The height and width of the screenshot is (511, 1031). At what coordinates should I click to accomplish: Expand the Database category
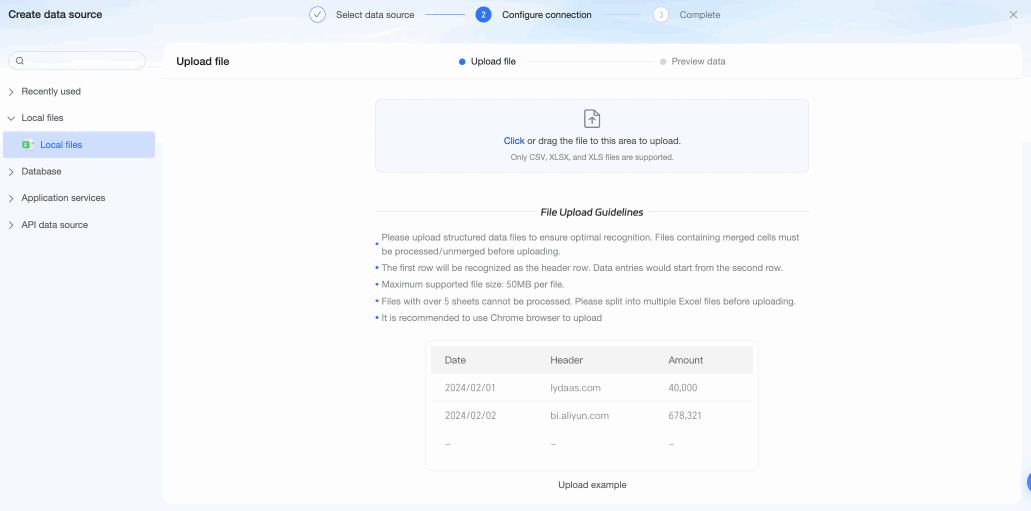pos(11,172)
